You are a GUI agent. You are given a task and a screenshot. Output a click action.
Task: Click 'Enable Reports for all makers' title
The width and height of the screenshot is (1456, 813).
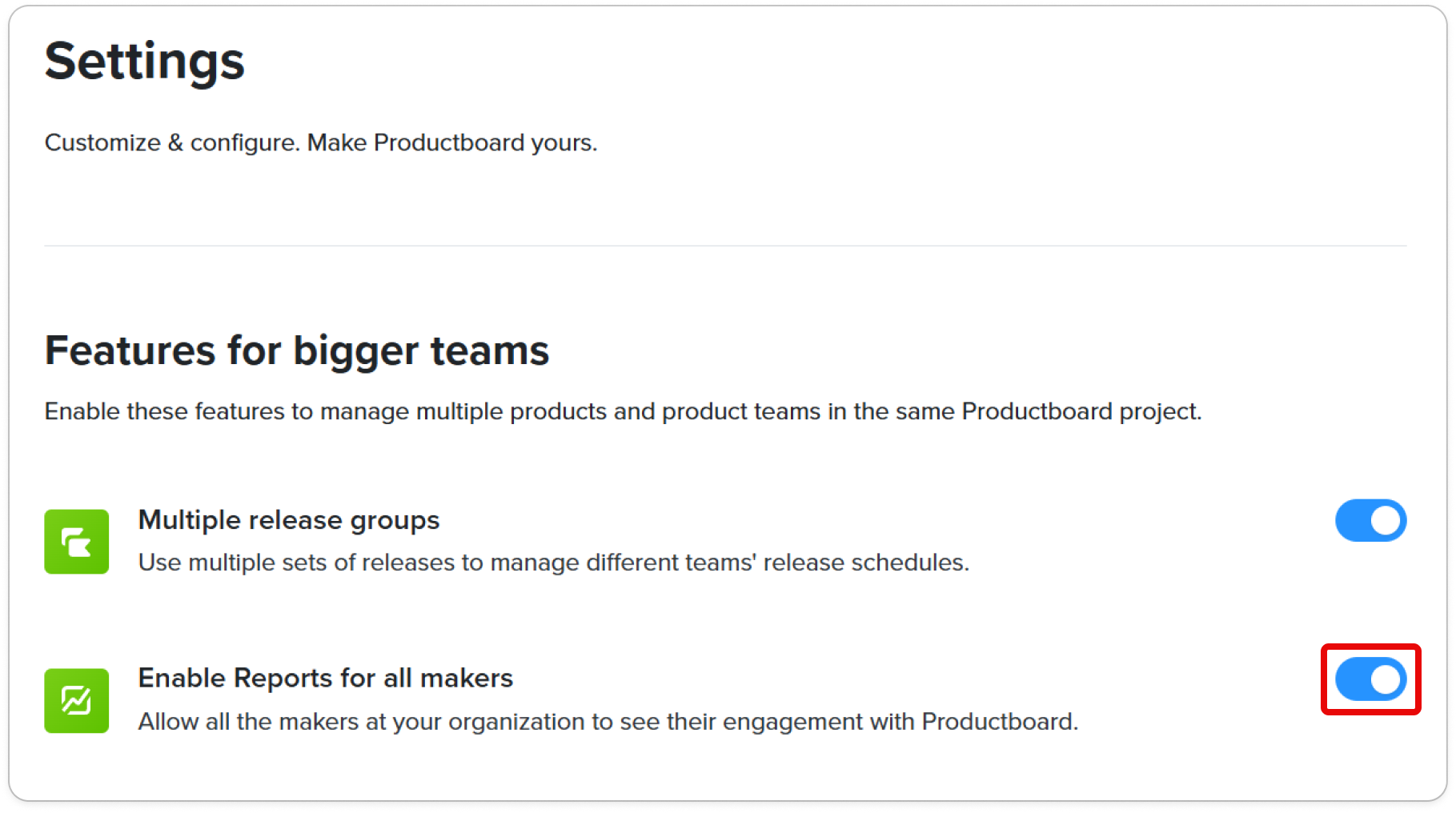(326, 679)
